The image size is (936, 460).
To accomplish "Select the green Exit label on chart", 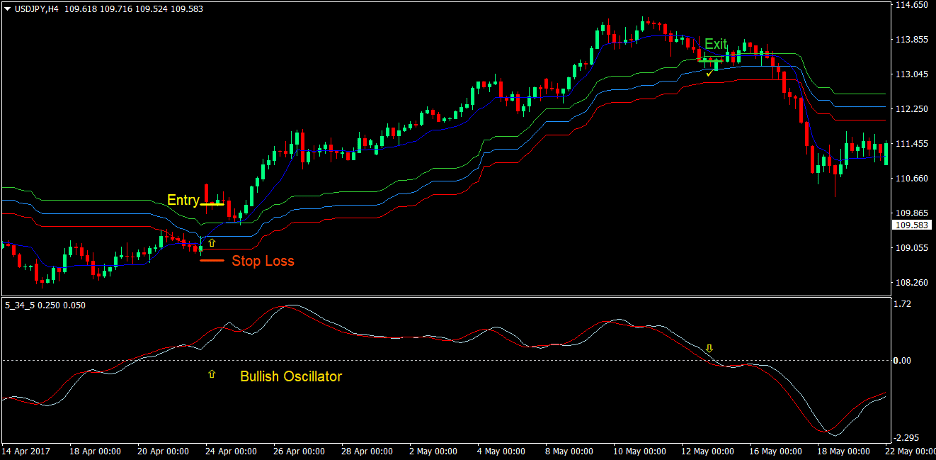I will (716, 44).
